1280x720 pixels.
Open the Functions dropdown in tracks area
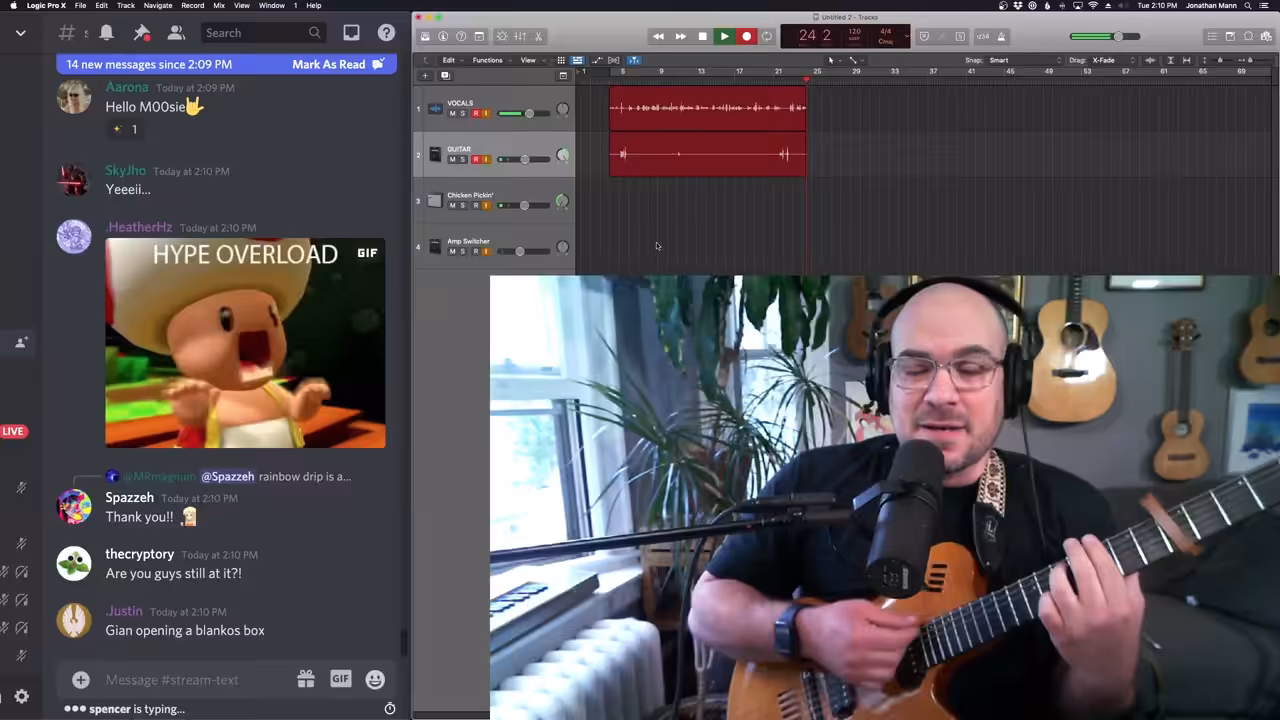pos(490,60)
